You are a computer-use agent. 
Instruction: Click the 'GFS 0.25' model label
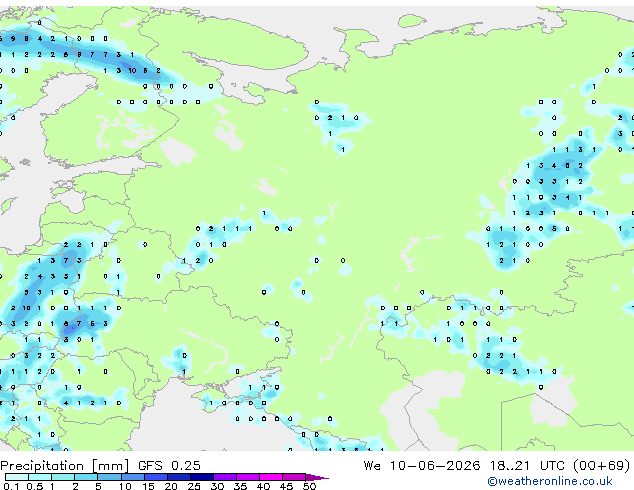pos(169,466)
